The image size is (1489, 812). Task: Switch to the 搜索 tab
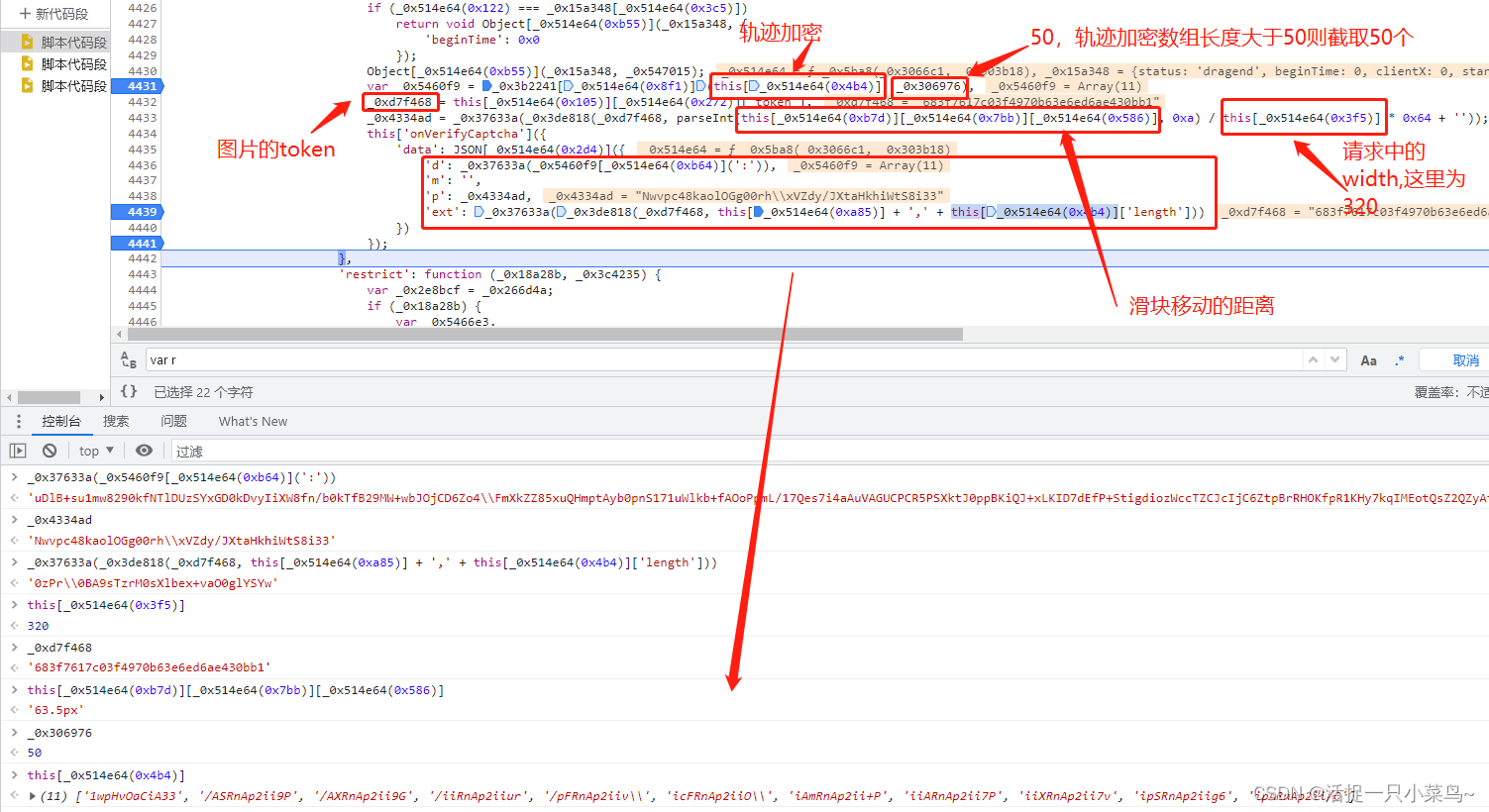116,421
